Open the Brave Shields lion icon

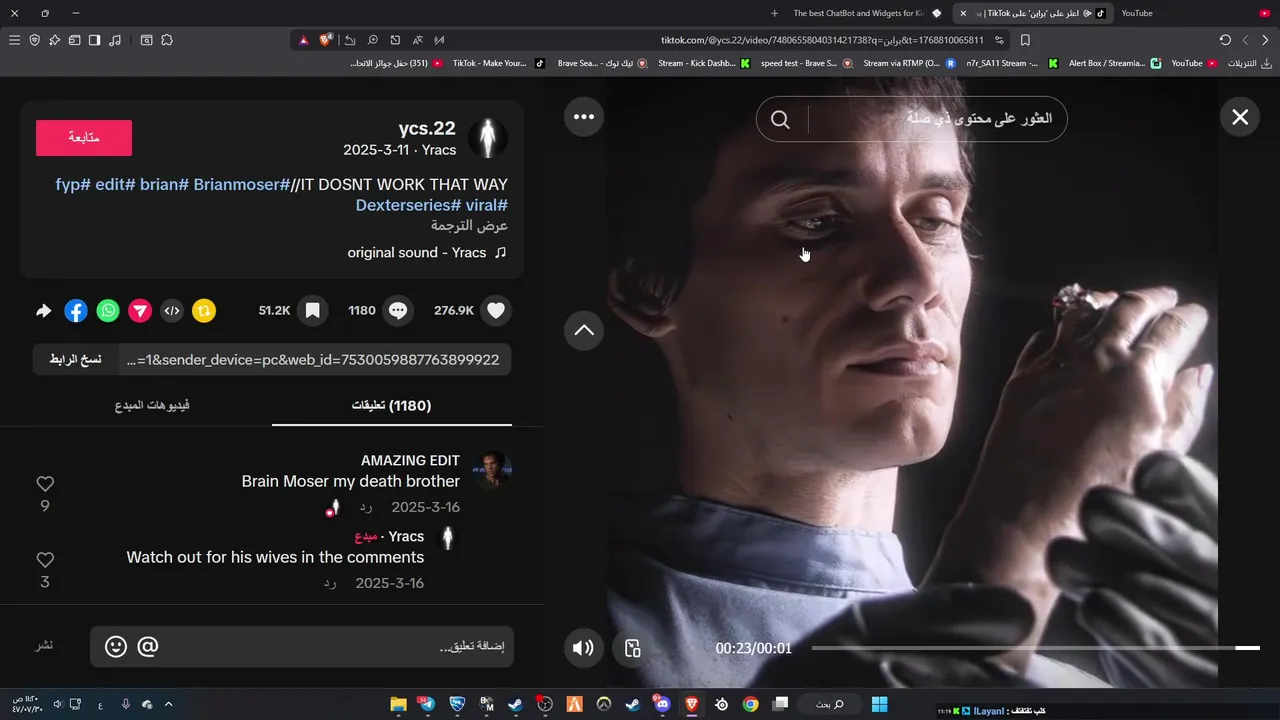[x=326, y=40]
